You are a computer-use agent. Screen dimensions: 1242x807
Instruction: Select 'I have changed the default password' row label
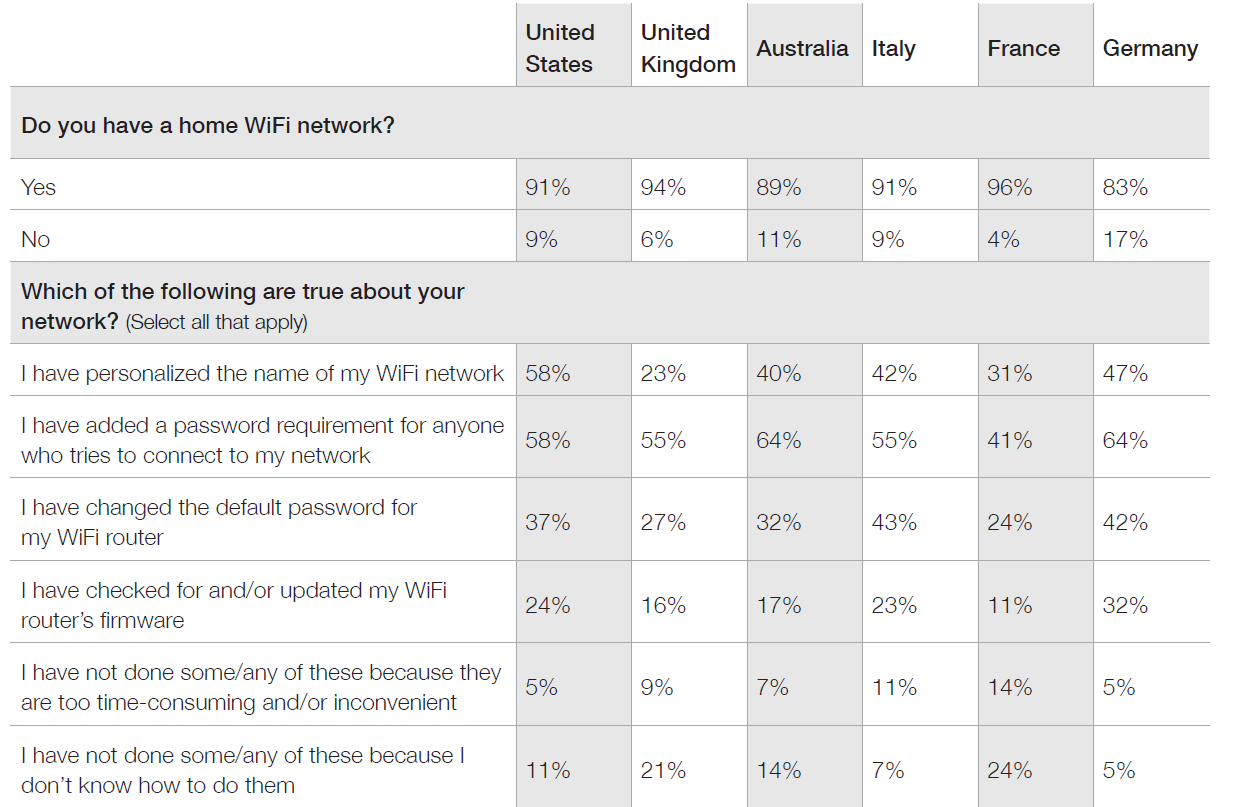[x=219, y=522]
